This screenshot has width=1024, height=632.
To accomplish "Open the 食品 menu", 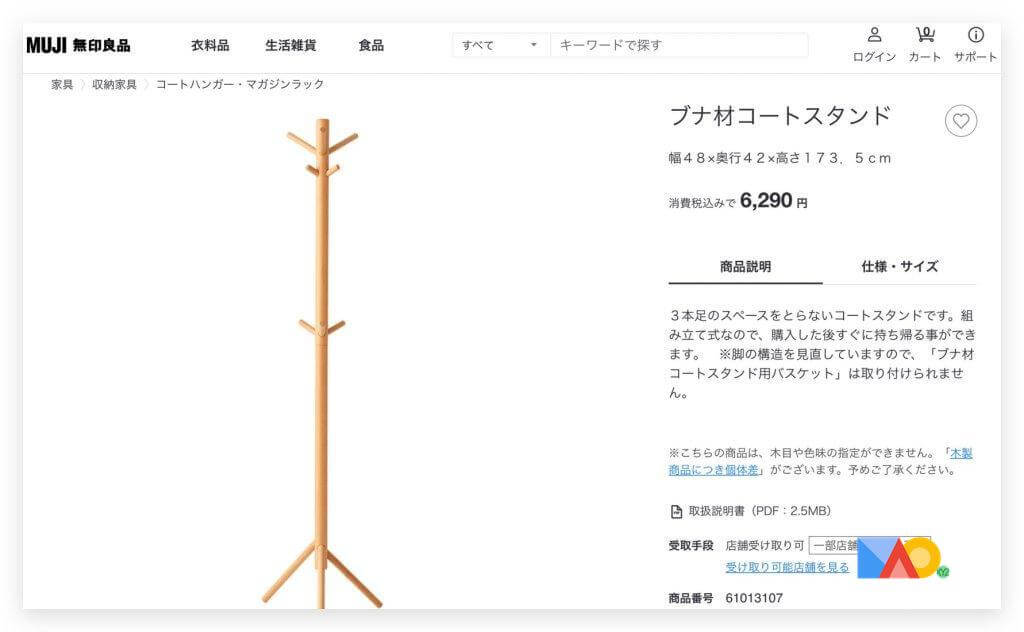I will point(371,45).
